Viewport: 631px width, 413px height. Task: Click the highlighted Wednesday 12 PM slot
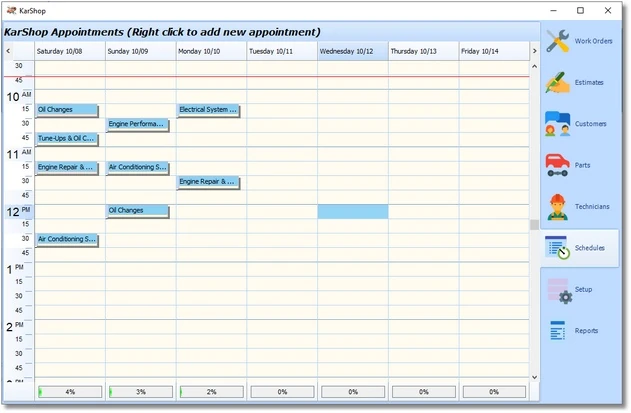[353, 212]
